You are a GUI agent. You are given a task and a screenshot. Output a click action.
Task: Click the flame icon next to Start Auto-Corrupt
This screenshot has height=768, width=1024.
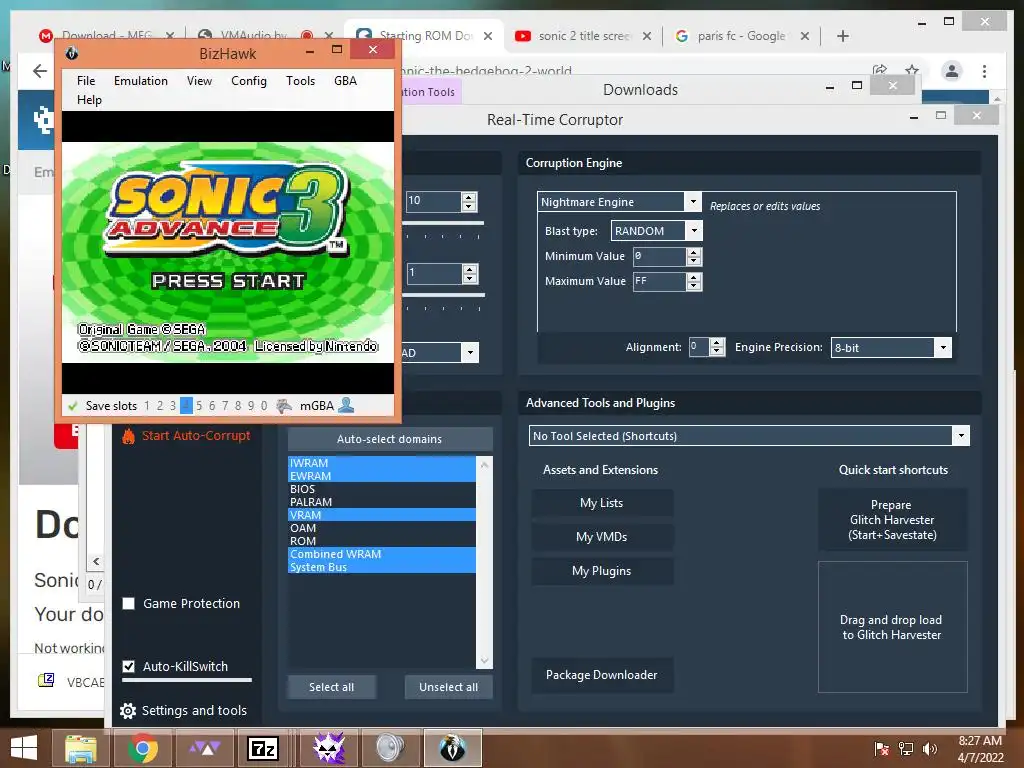(129, 436)
